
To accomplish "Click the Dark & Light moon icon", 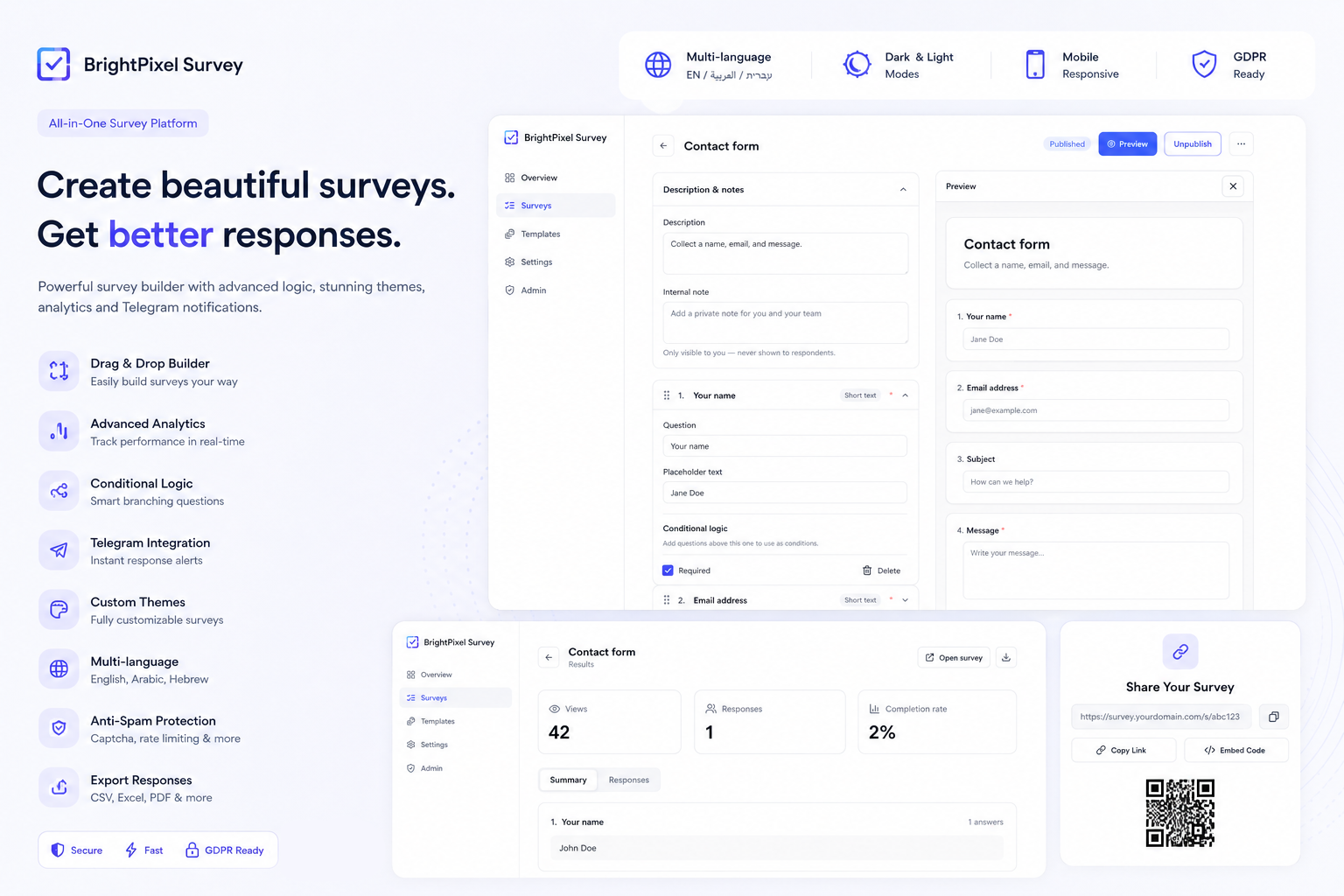I will pos(857,65).
